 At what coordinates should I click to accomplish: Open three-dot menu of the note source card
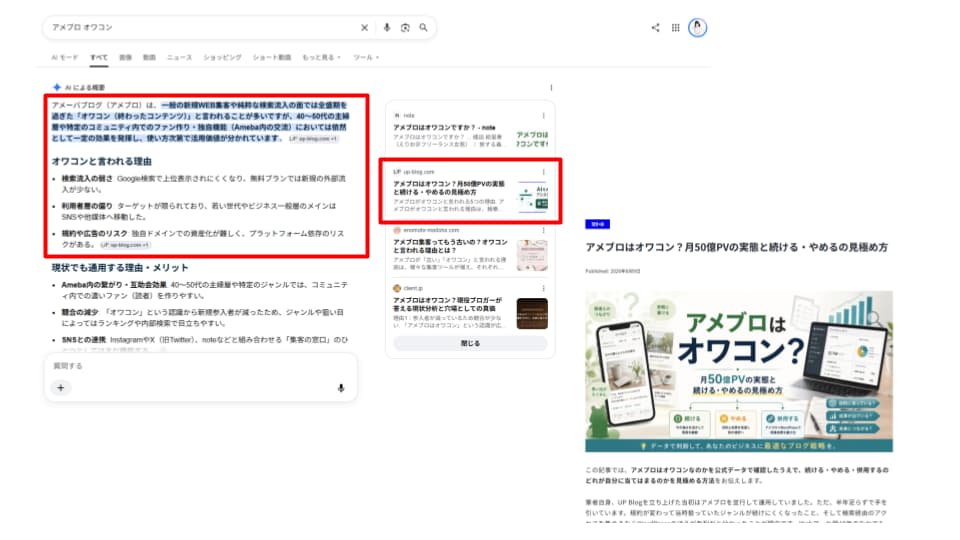coord(543,115)
